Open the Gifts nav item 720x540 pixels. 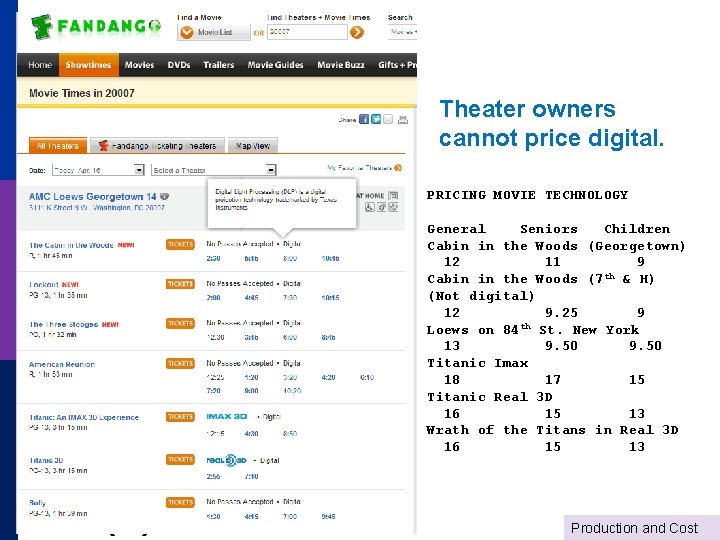(x=397, y=65)
